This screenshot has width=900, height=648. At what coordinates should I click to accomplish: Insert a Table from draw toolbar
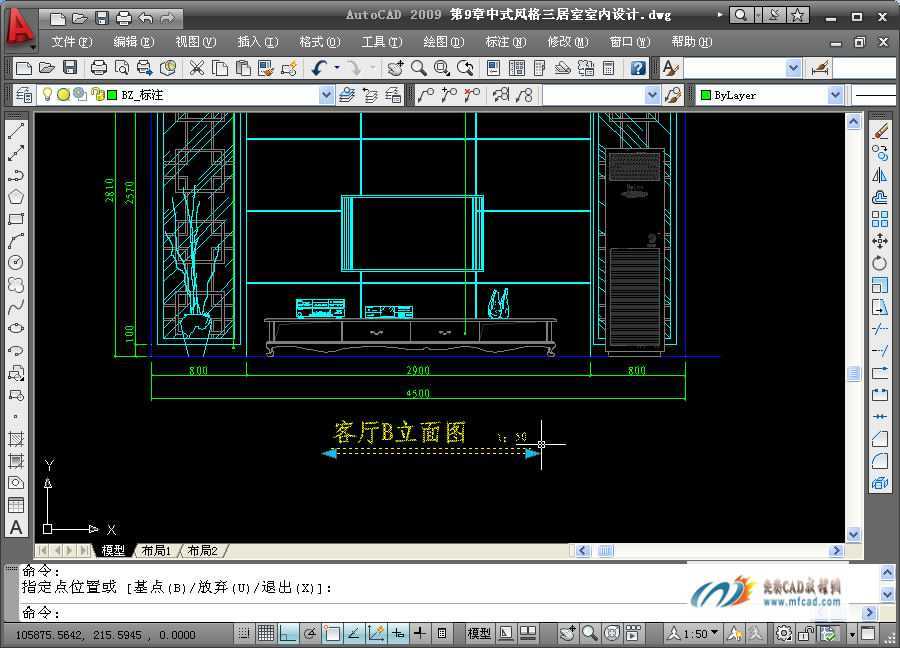coord(16,505)
